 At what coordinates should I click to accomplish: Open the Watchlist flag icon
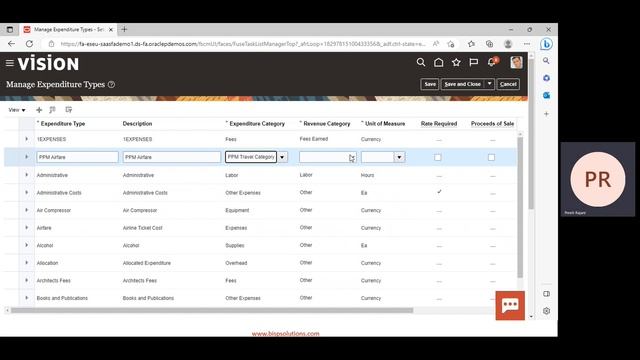click(x=473, y=62)
